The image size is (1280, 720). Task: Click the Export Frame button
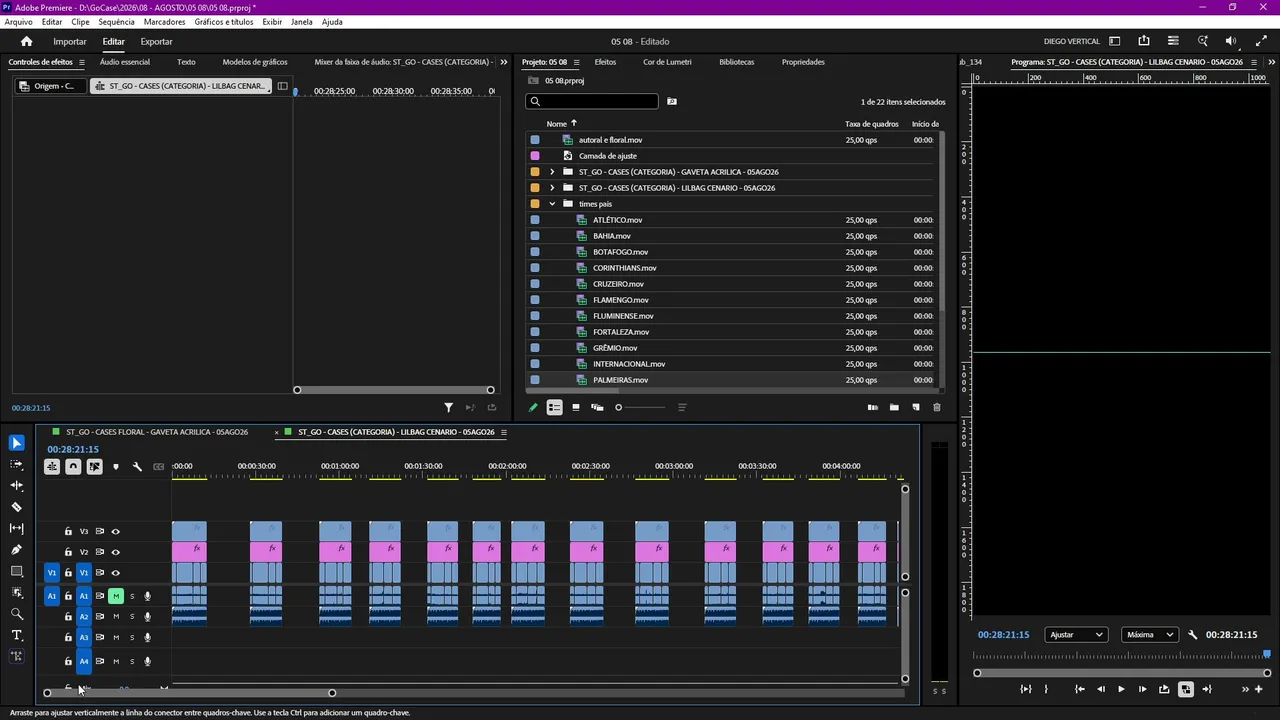(1164, 689)
